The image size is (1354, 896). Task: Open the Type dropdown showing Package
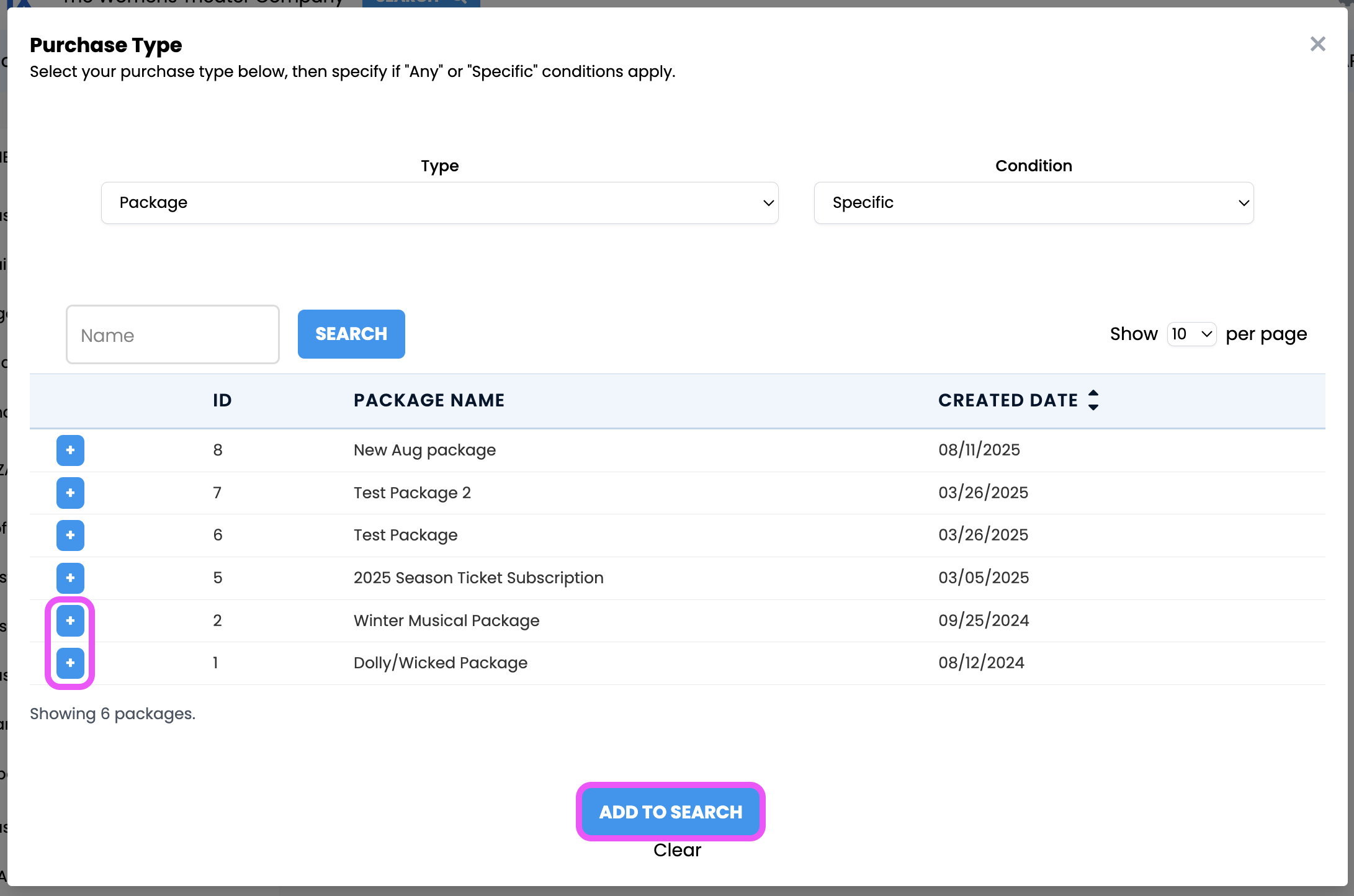point(439,203)
